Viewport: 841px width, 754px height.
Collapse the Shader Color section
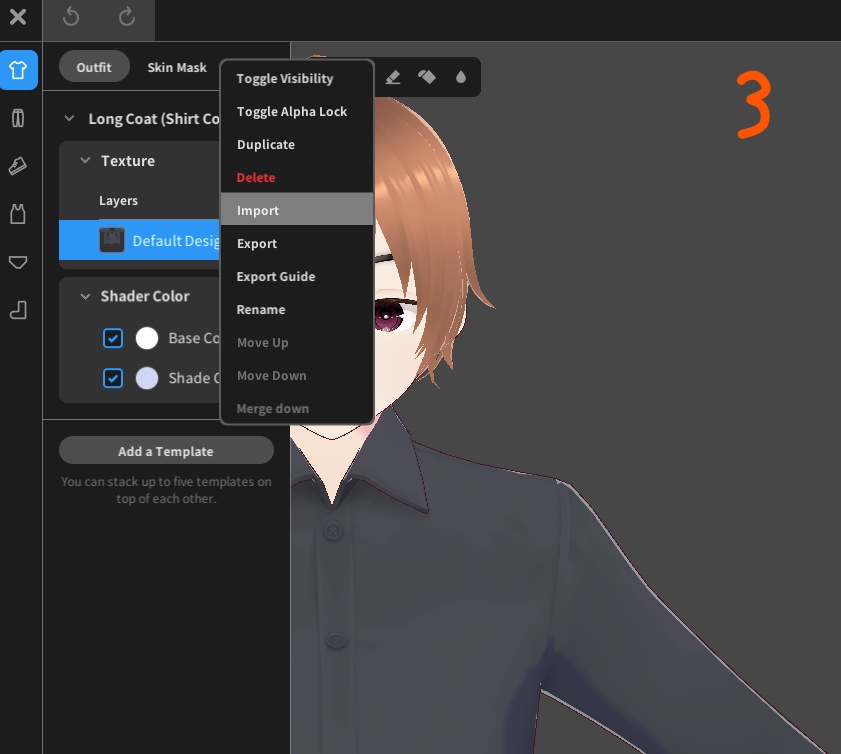tap(86, 296)
